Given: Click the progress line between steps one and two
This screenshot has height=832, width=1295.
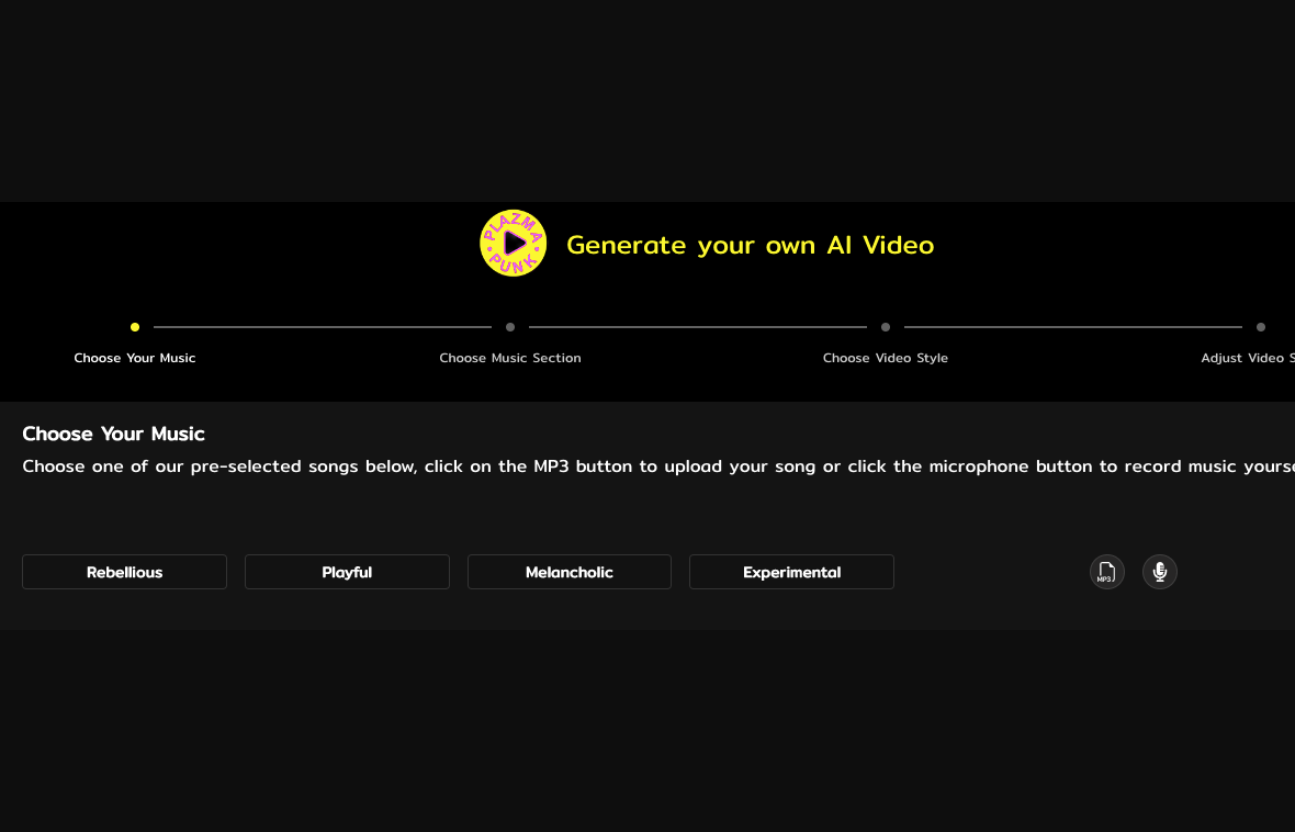Looking at the screenshot, I should tap(322, 327).
